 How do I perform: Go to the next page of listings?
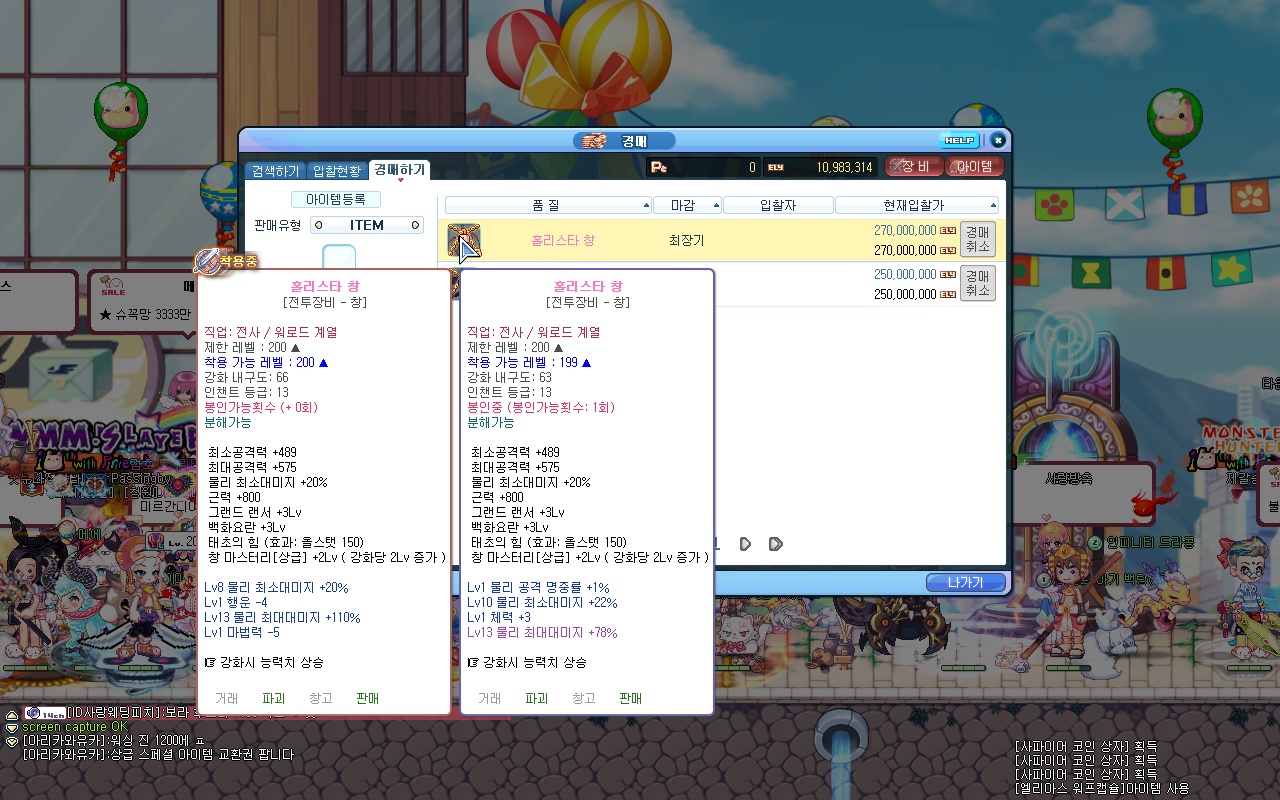point(745,544)
